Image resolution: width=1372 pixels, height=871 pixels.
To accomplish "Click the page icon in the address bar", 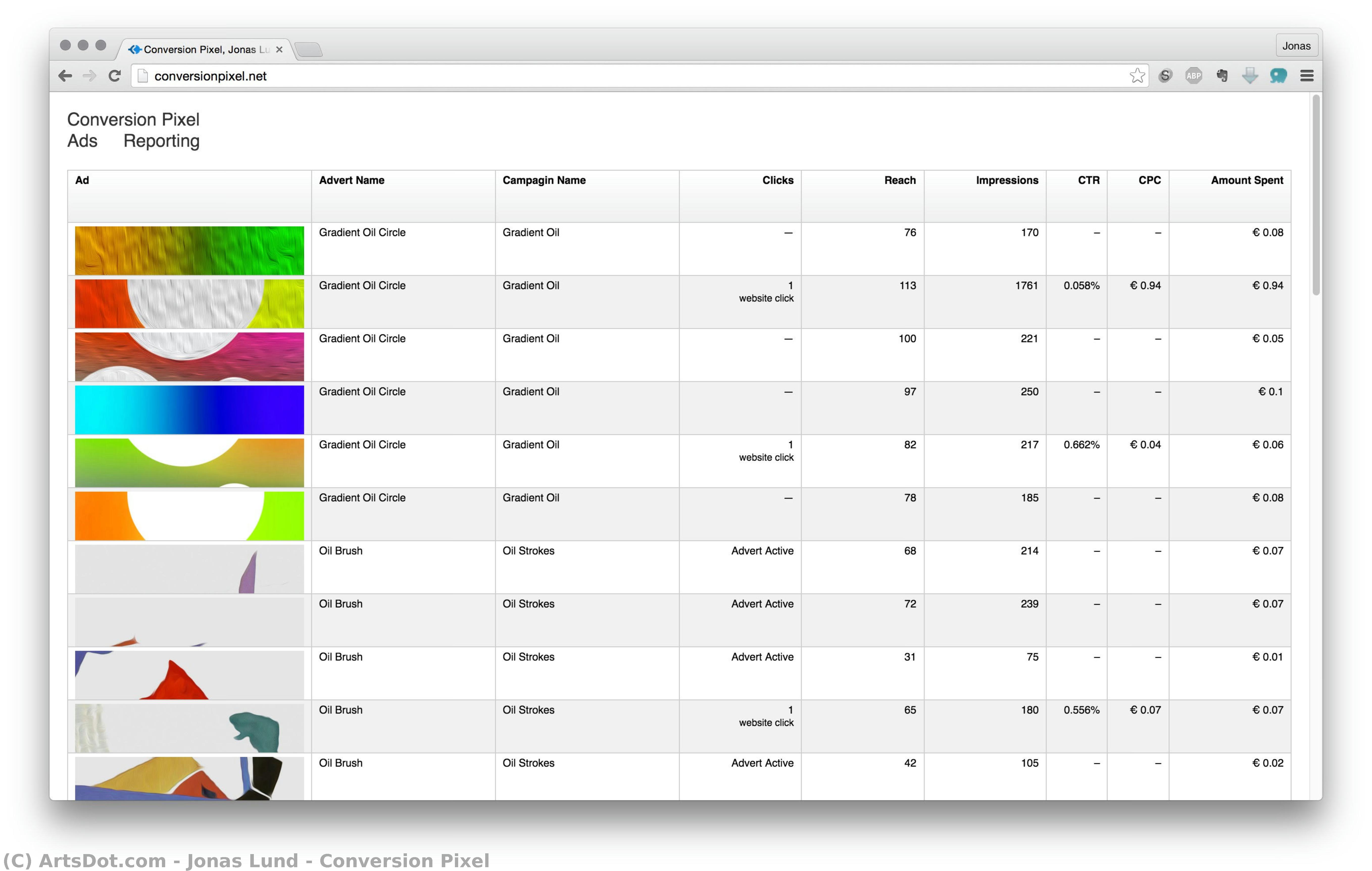I will [142, 76].
